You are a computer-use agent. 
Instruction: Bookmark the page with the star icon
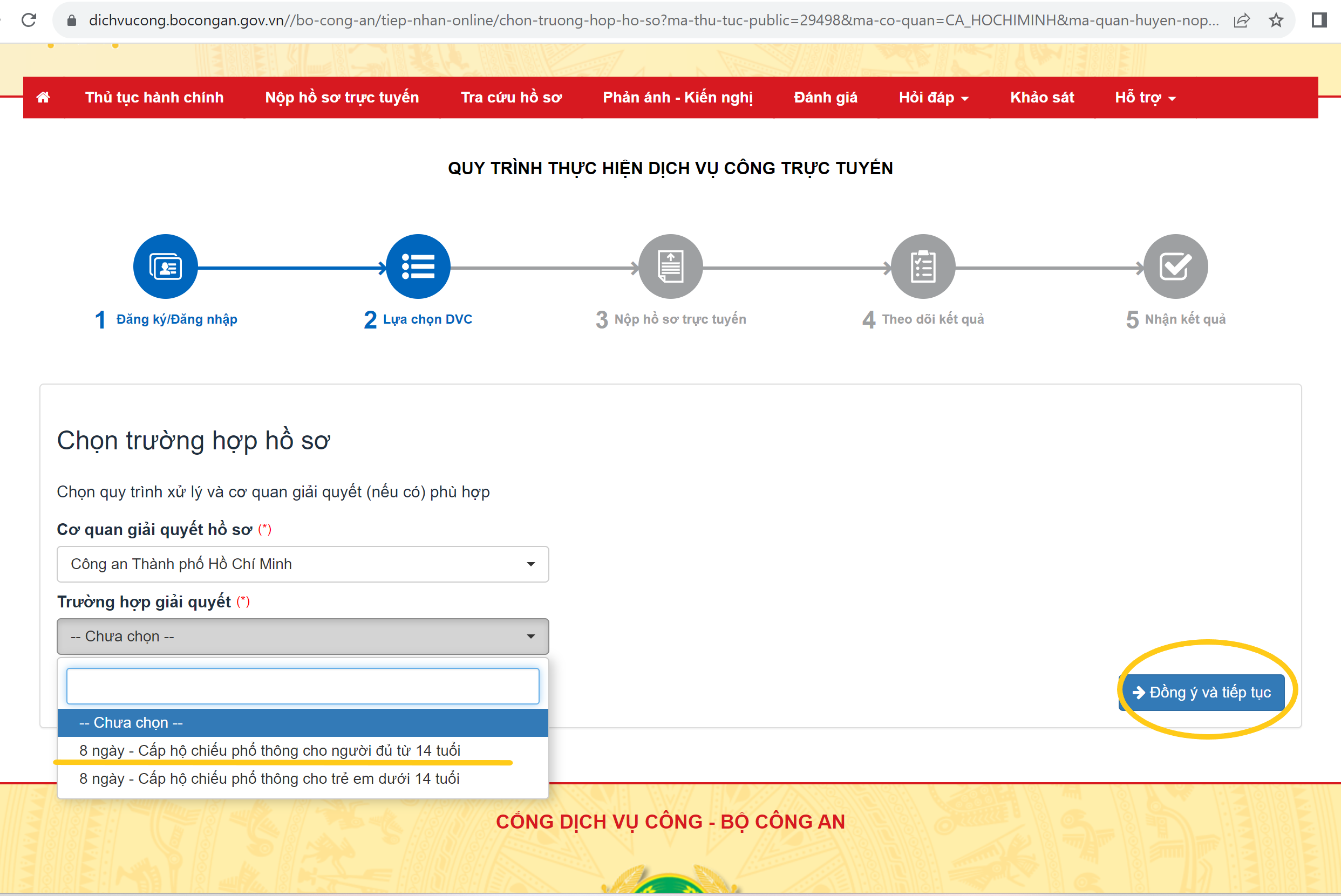tap(1276, 20)
